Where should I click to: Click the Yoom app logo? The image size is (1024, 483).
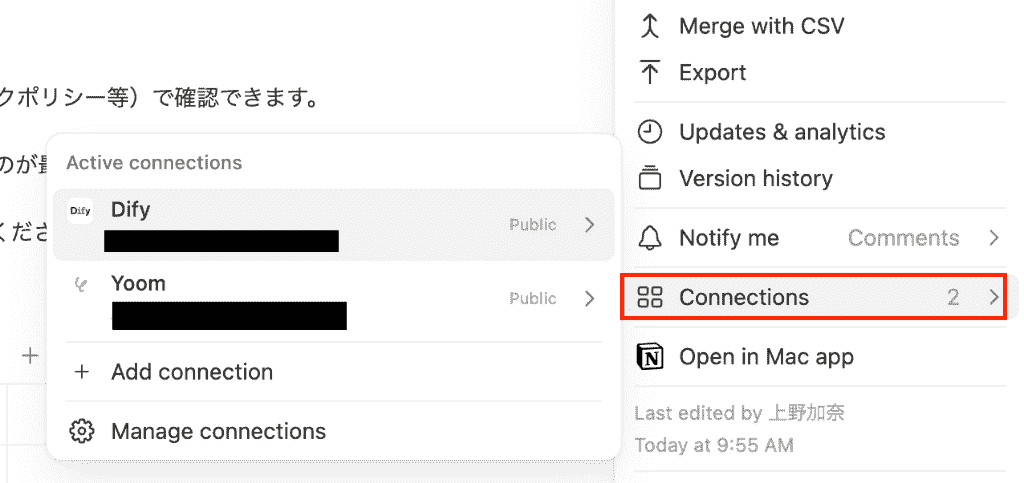pyautogui.click(x=80, y=285)
